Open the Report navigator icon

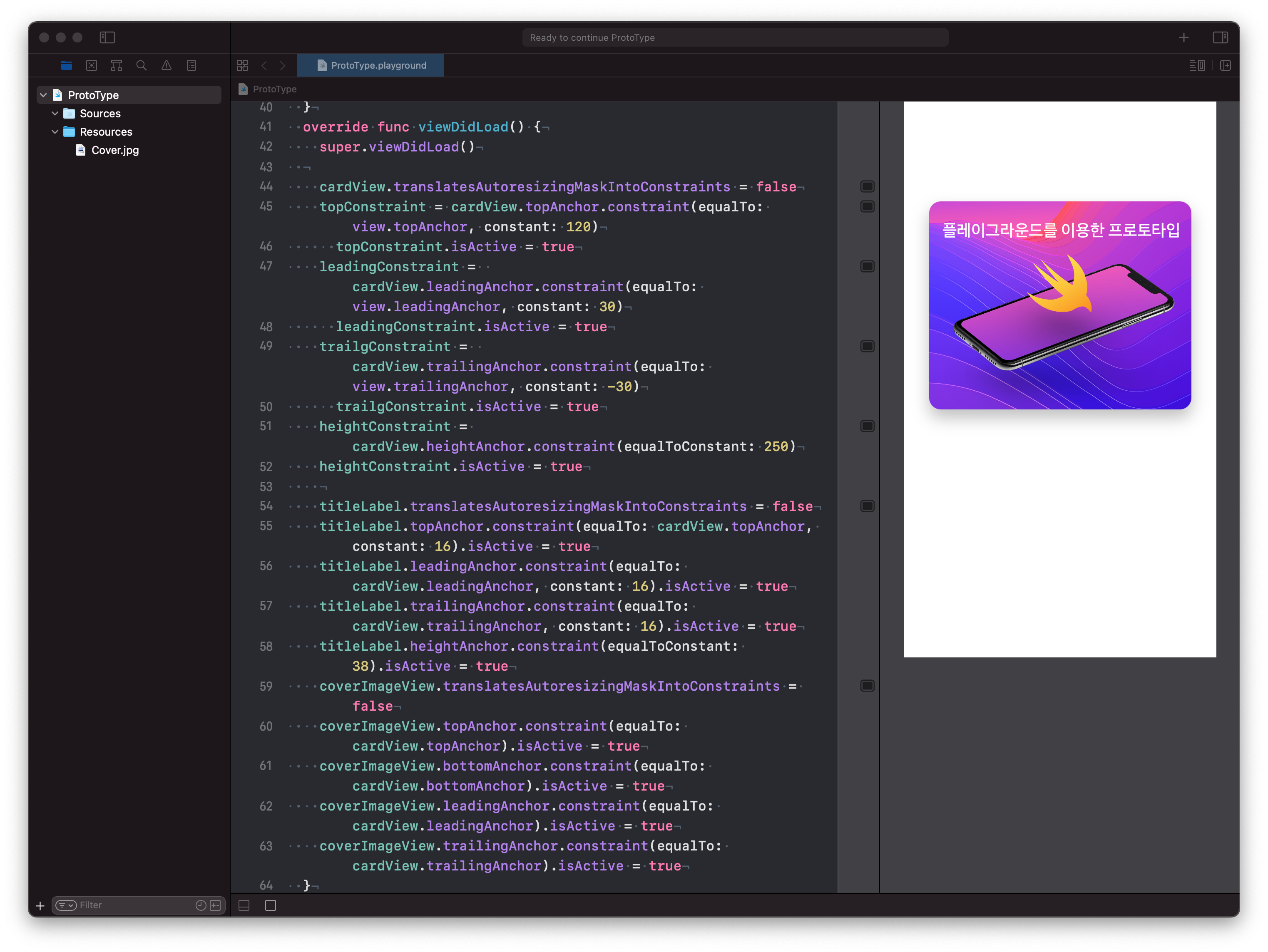(x=191, y=65)
